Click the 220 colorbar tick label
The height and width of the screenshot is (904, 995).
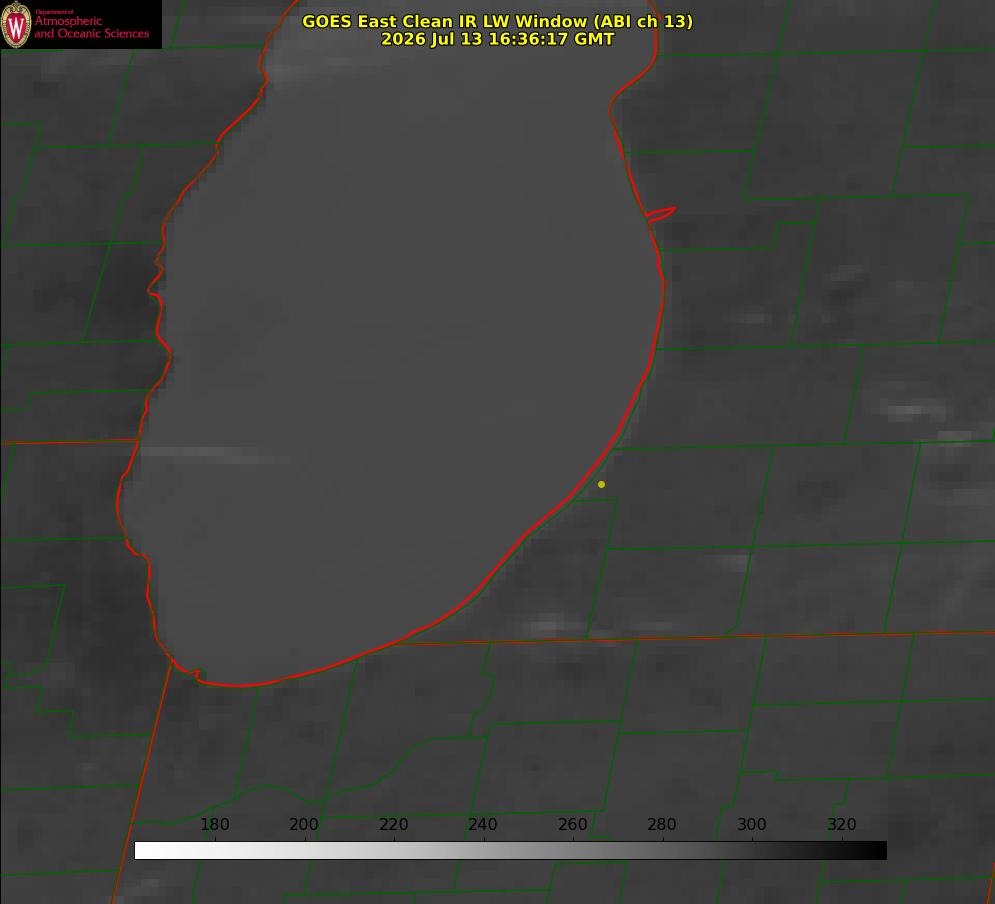point(393,824)
